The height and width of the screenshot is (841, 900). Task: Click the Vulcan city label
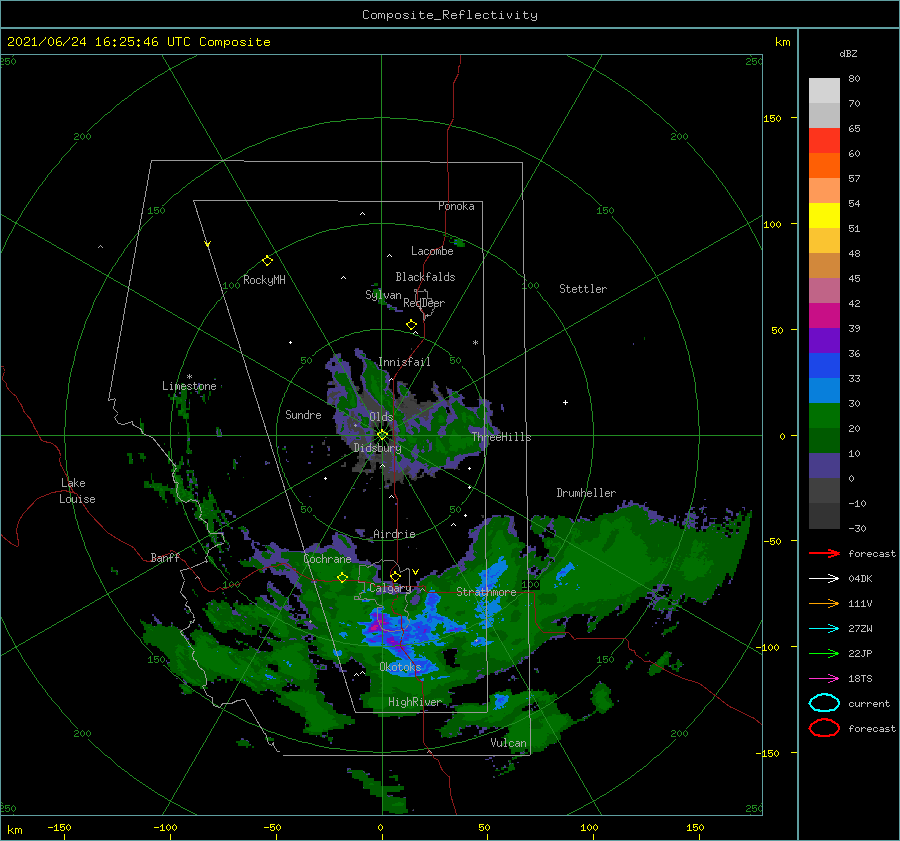(509, 743)
